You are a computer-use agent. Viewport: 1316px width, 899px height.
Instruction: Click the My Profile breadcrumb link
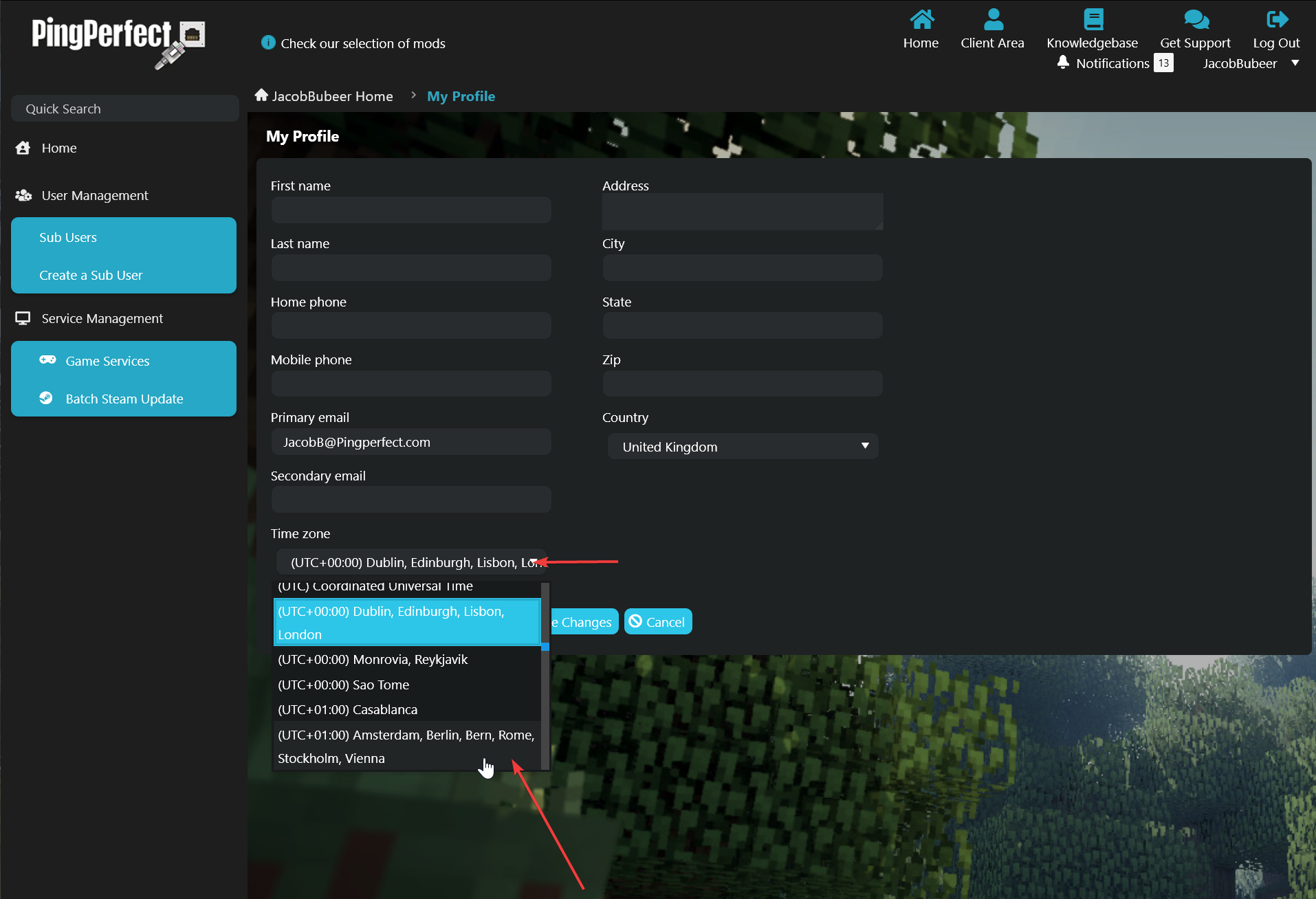click(x=461, y=96)
